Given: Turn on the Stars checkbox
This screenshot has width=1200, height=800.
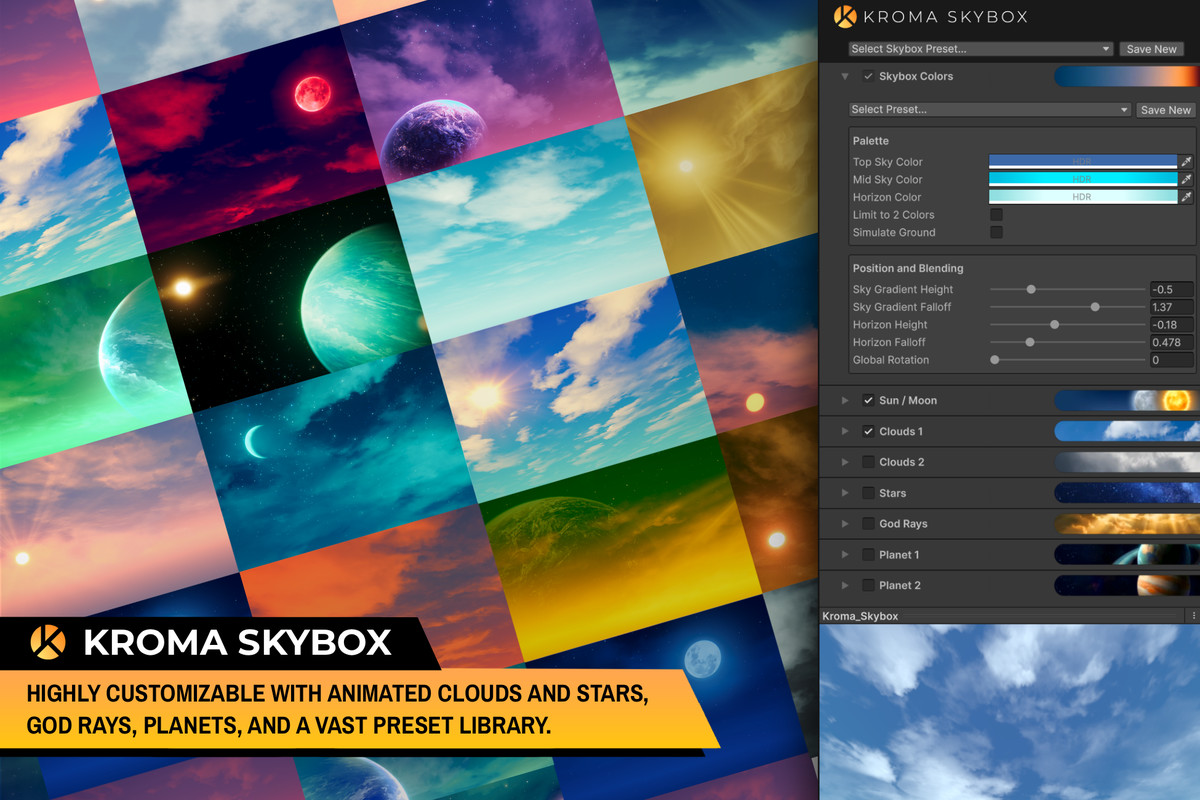Looking at the screenshot, I should click(868, 493).
